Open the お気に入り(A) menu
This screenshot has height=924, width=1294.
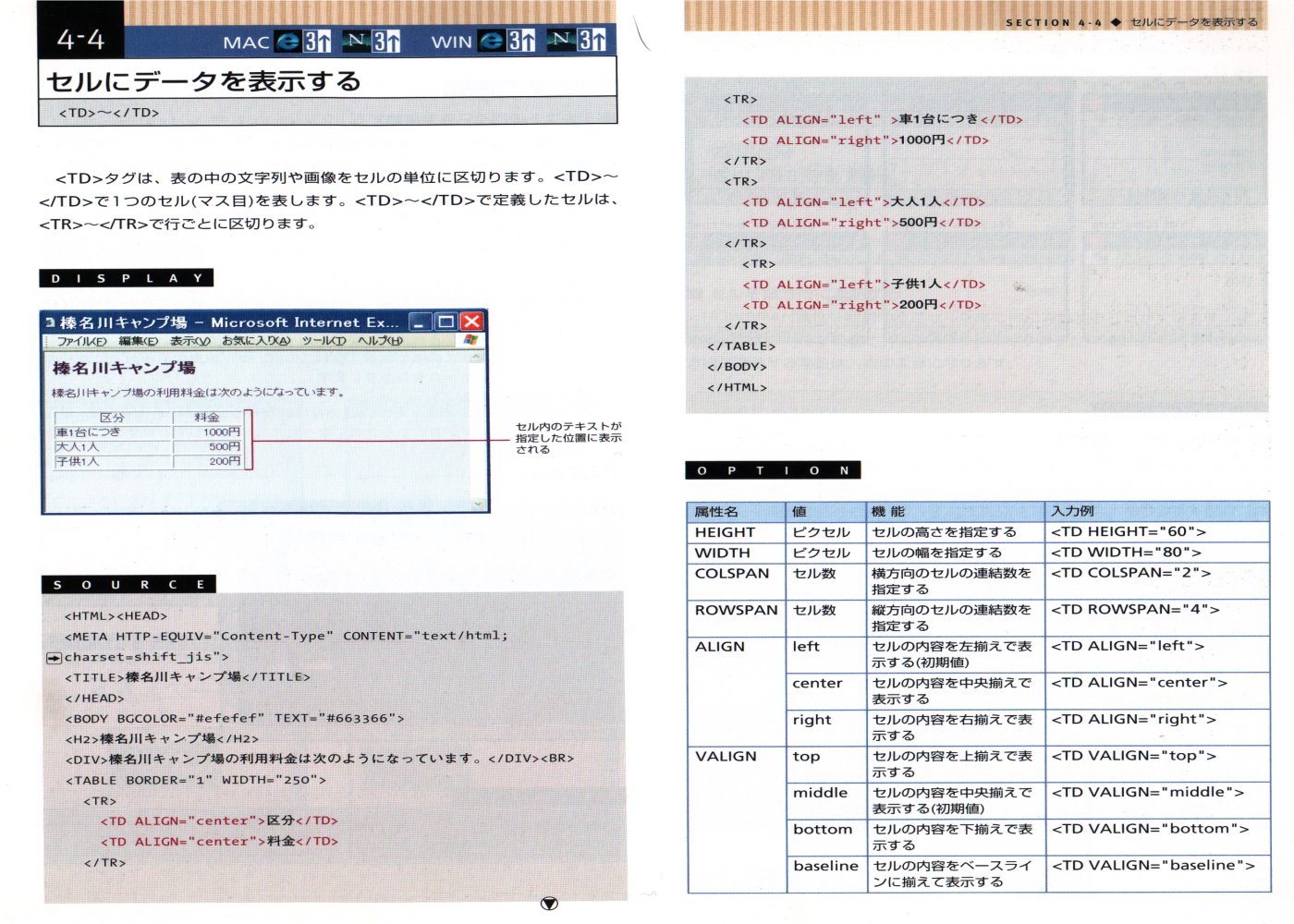tap(256, 341)
